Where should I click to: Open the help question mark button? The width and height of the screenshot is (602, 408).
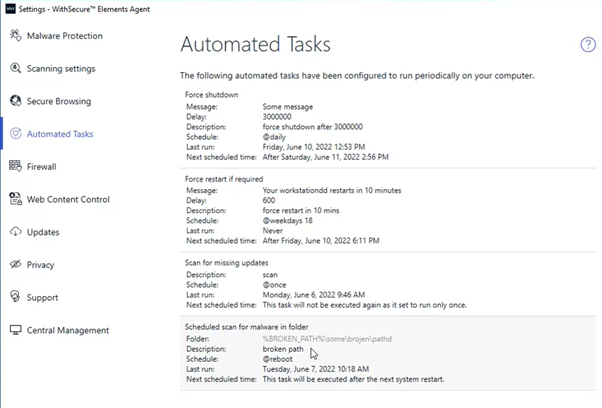(x=588, y=45)
